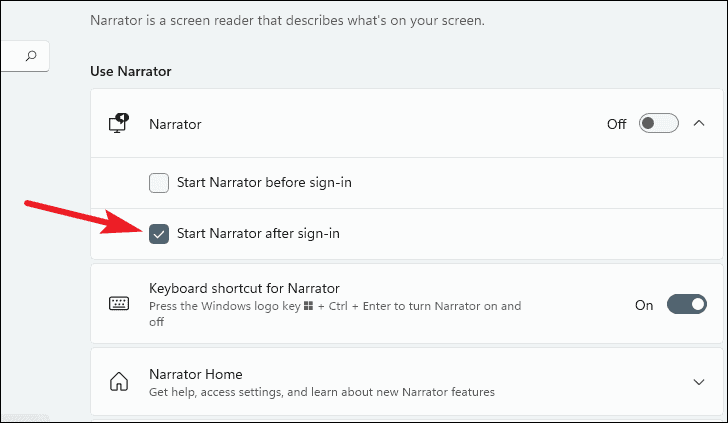Click the On label beside keyboard shortcut
The image size is (728, 423).
click(644, 305)
